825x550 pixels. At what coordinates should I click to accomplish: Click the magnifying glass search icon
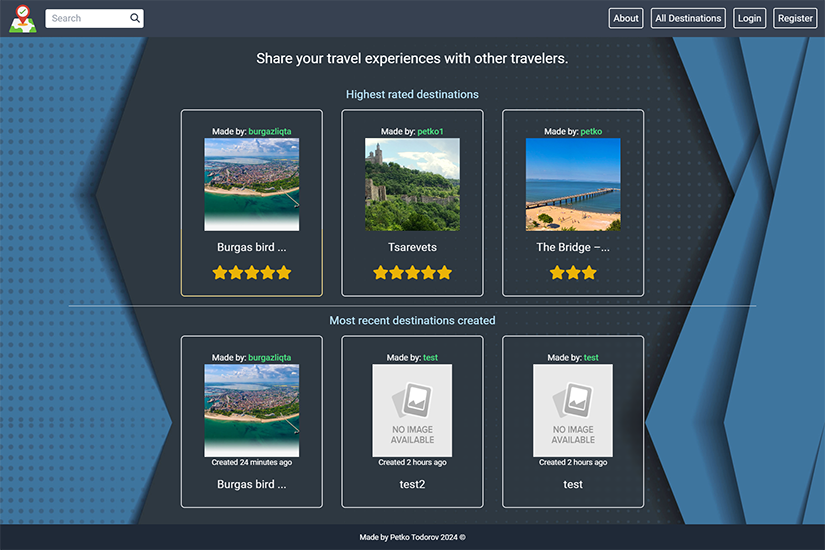(135, 18)
